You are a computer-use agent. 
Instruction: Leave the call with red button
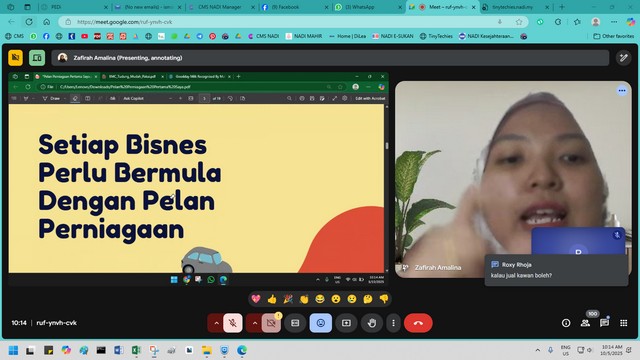tap(418, 323)
